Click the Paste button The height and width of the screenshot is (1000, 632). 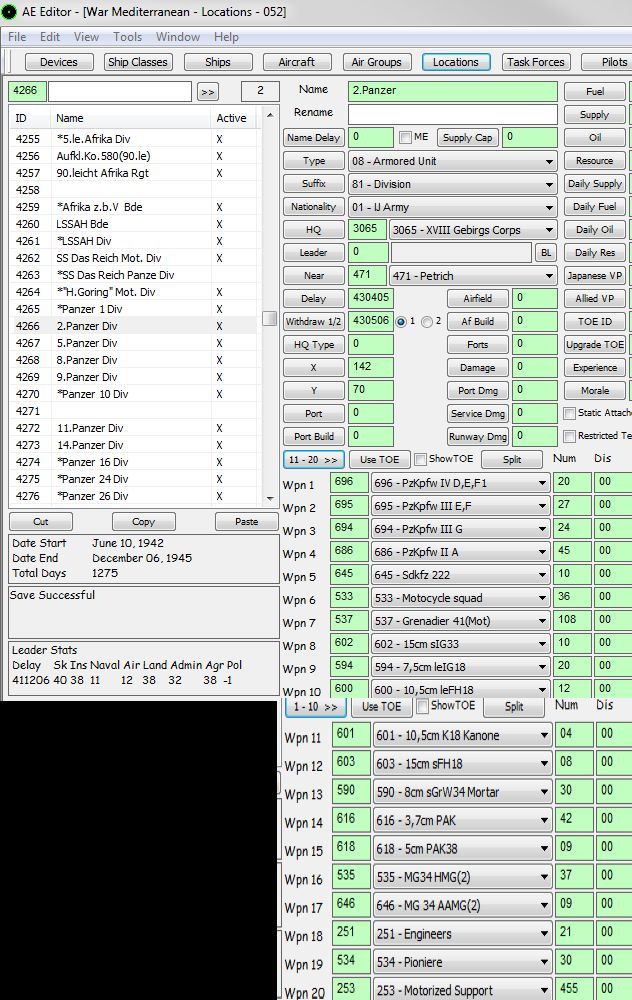click(x=246, y=522)
